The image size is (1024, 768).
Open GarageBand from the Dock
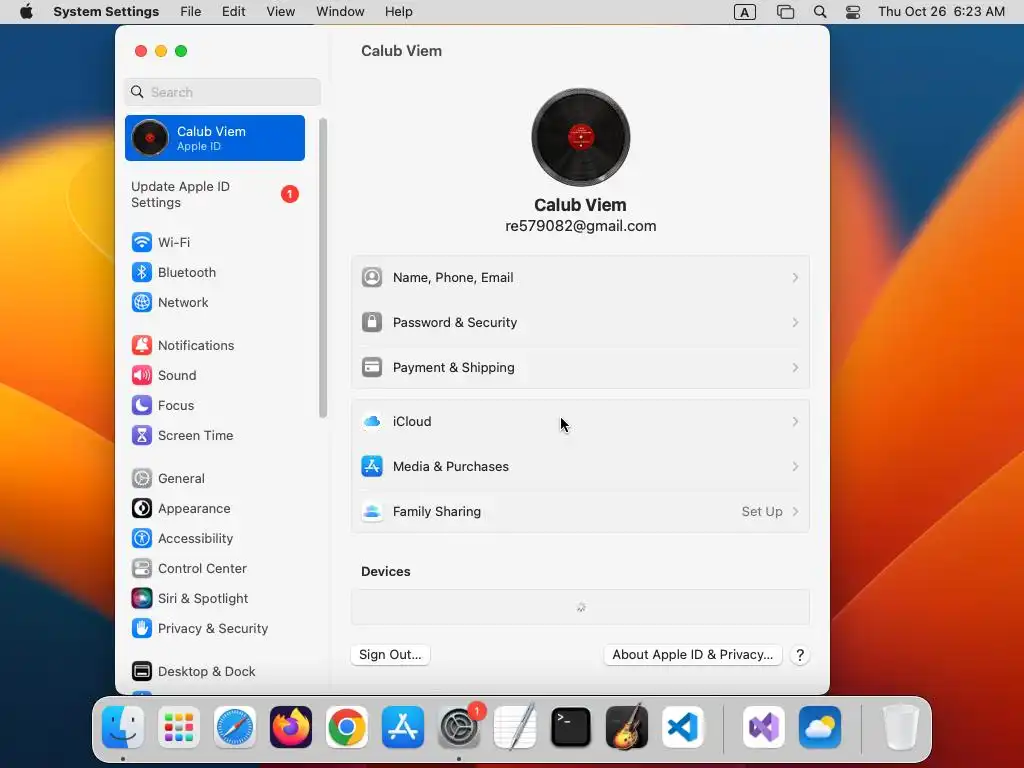pyautogui.click(x=627, y=727)
